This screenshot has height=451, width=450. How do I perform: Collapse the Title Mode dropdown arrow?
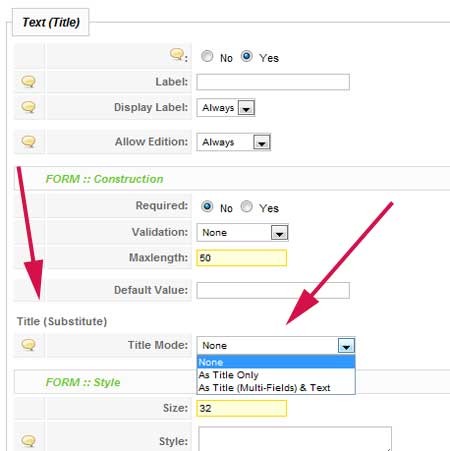click(346, 346)
